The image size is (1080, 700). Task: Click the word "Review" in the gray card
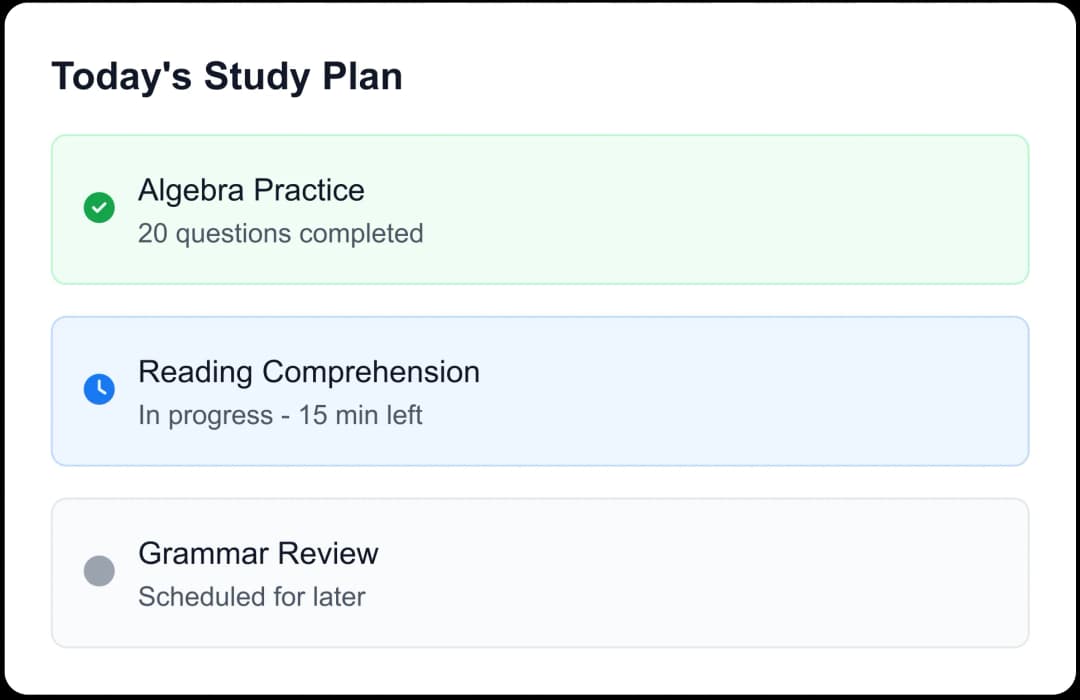pyautogui.click(x=328, y=553)
